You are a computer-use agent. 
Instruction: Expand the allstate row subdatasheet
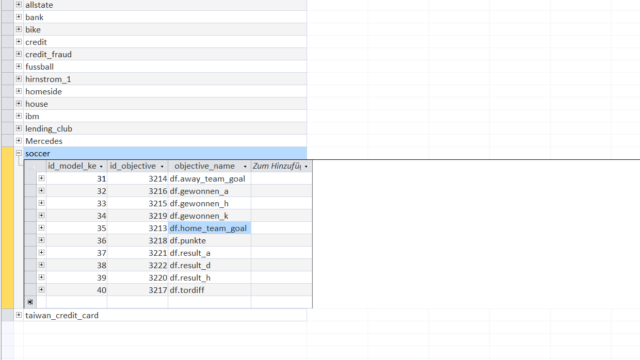(x=19, y=4)
